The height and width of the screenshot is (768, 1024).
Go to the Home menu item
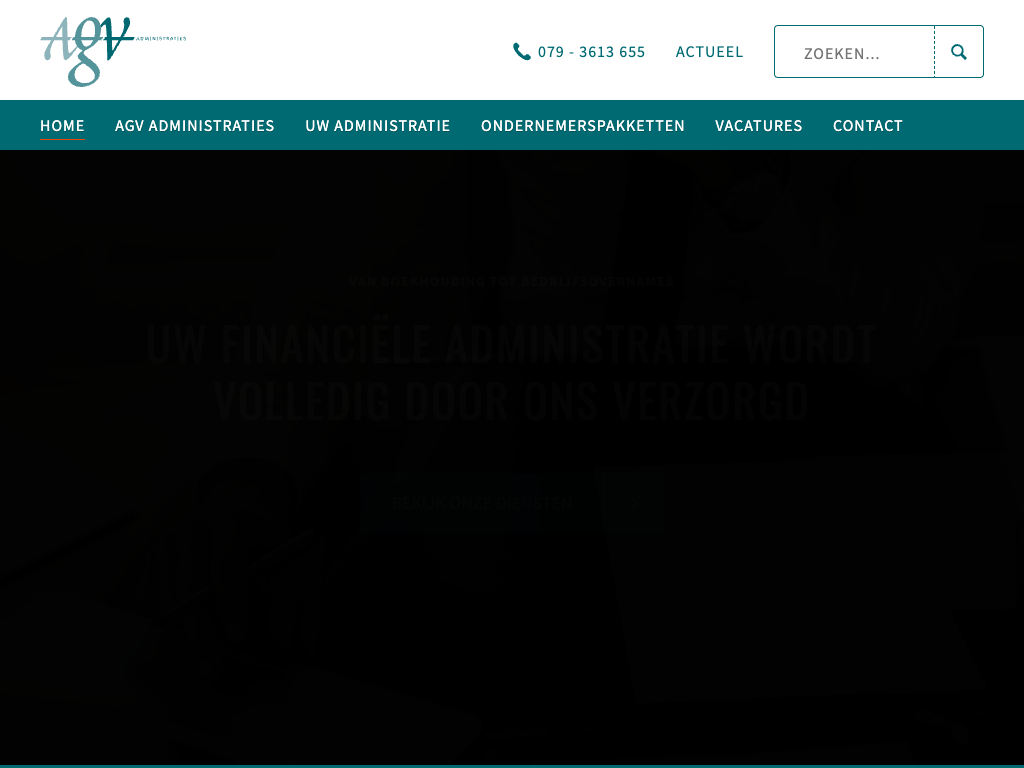click(62, 126)
